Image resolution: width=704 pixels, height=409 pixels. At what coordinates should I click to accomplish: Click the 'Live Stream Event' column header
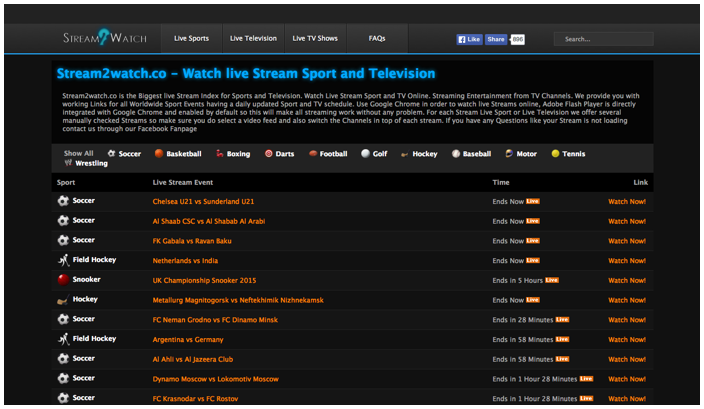point(183,182)
